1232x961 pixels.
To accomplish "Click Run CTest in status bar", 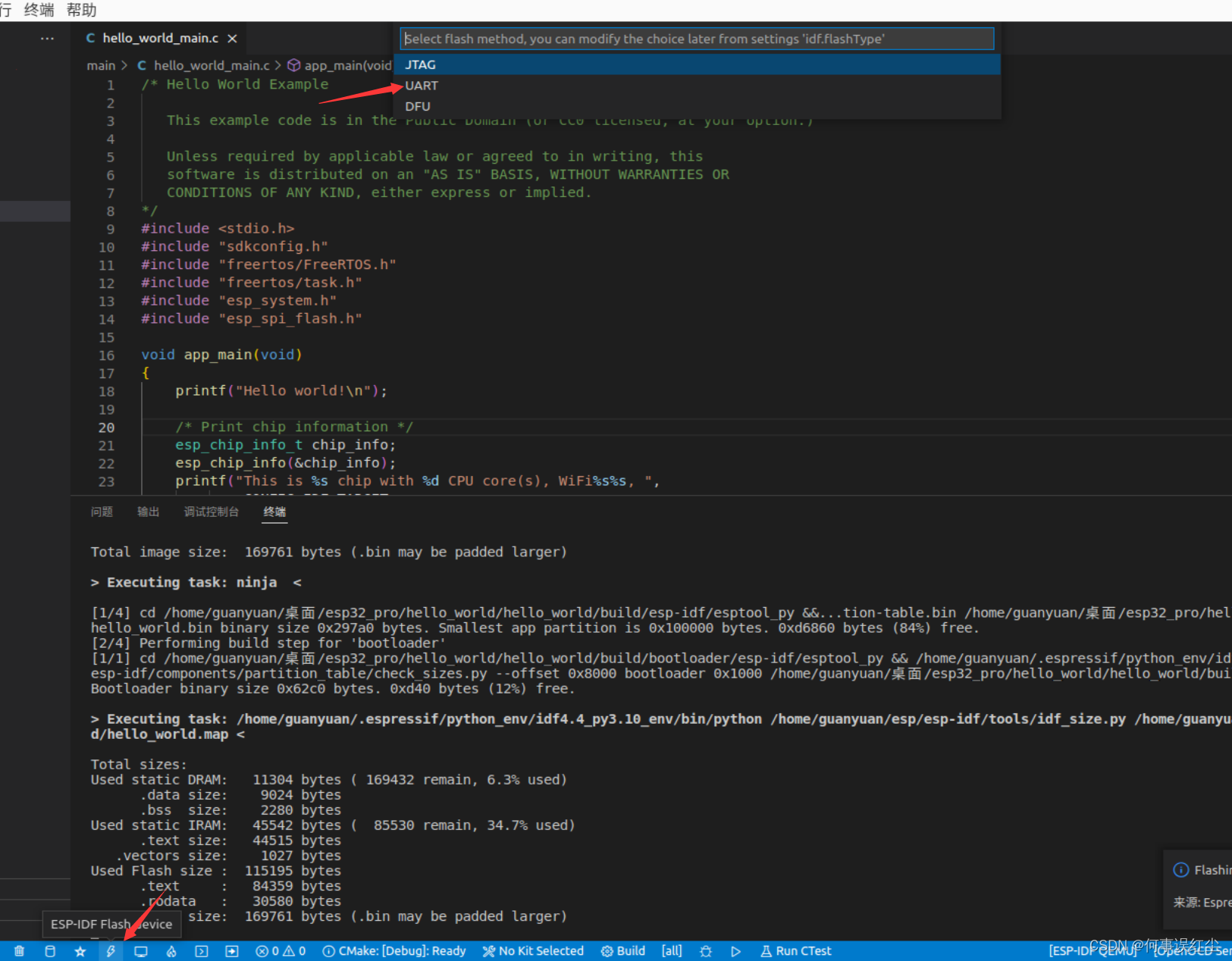I will [x=796, y=951].
